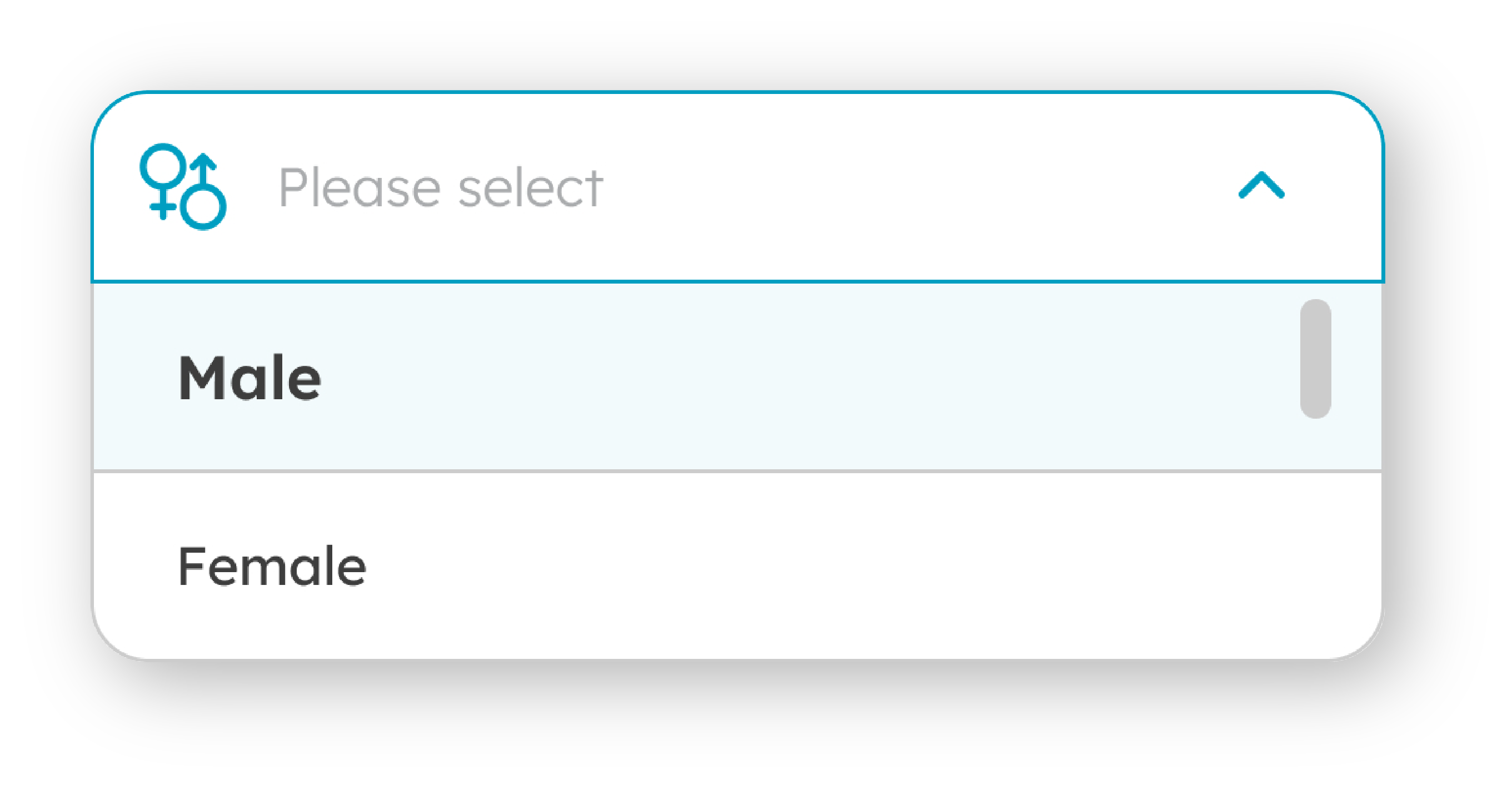Collapse the dropdown using the up chevron
1512x789 pixels.
1261,186
